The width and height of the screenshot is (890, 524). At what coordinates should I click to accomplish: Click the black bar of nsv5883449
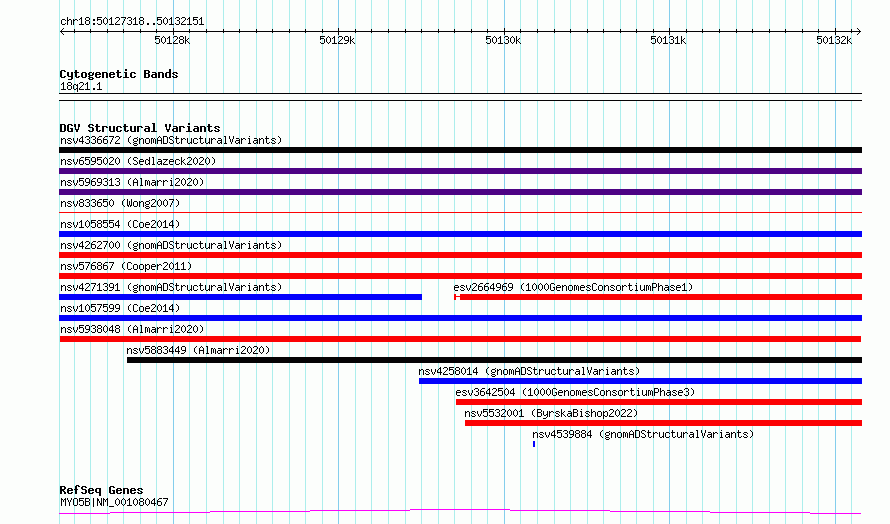(x=494, y=360)
